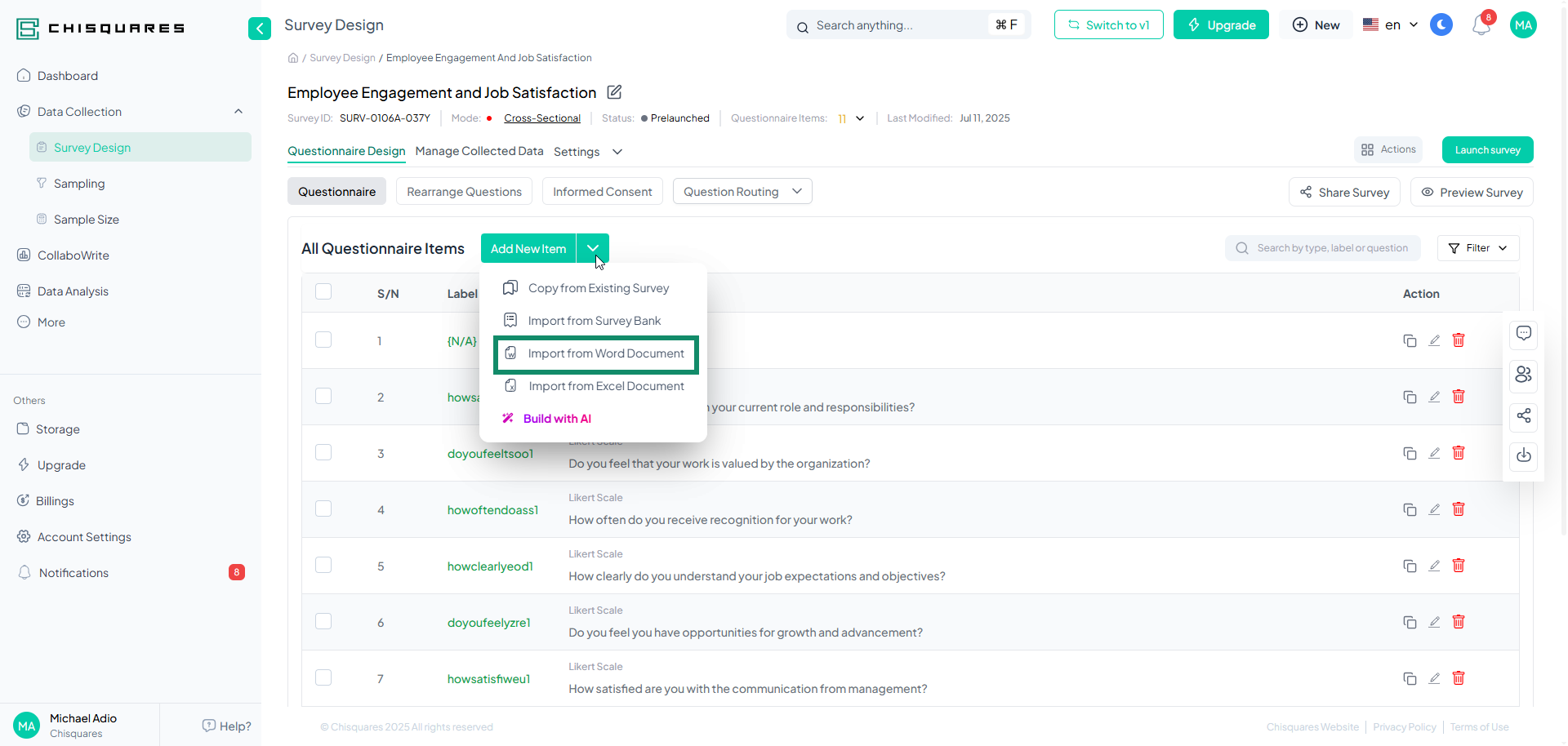This screenshot has width=1568, height=746.
Task: Check the checkbox for row 3
Action: [x=323, y=453]
